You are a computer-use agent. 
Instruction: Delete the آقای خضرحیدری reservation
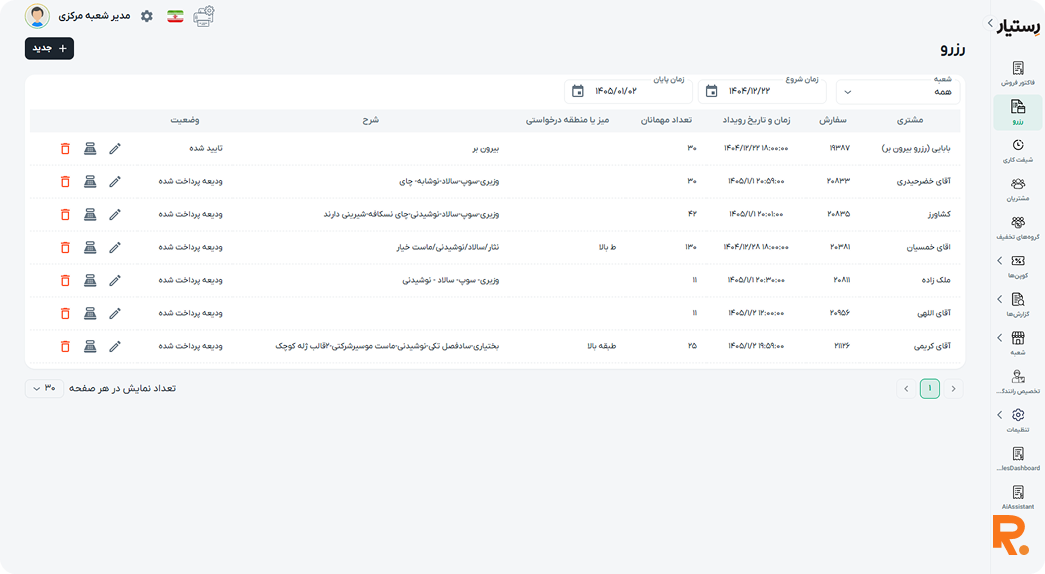point(65,181)
